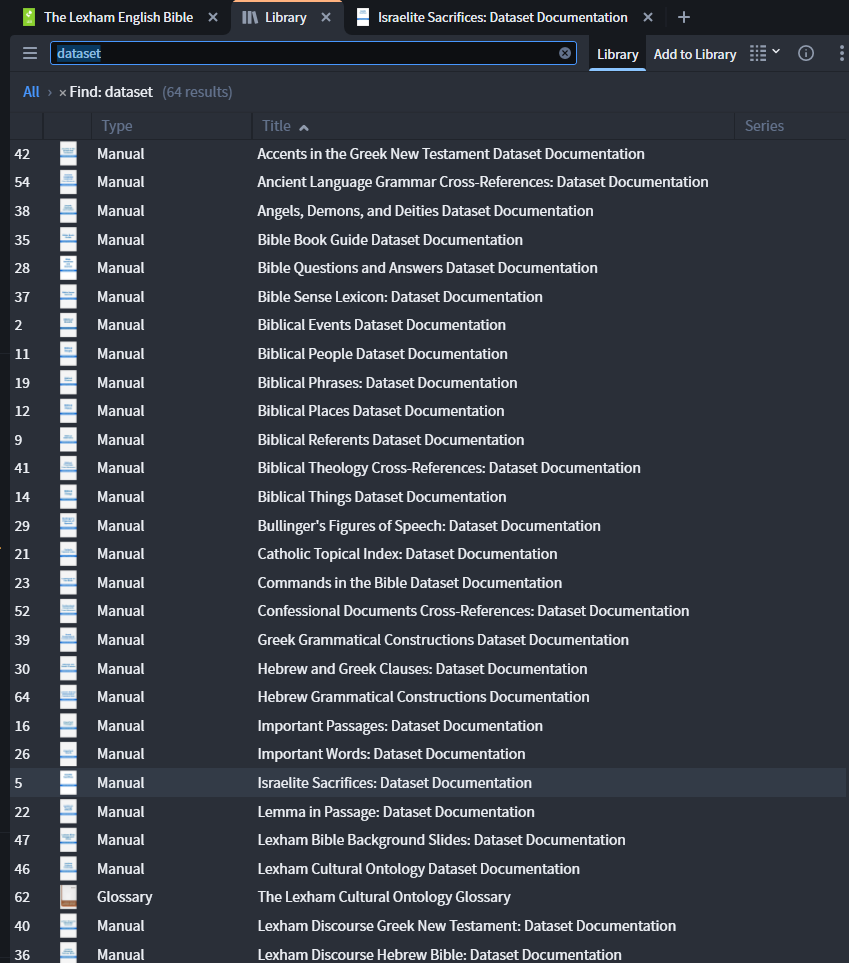The width and height of the screenshot is (849, 963).
Task: Open Biblical Phrases: Dataset Documentation
Action: click(x=387, y=383)
